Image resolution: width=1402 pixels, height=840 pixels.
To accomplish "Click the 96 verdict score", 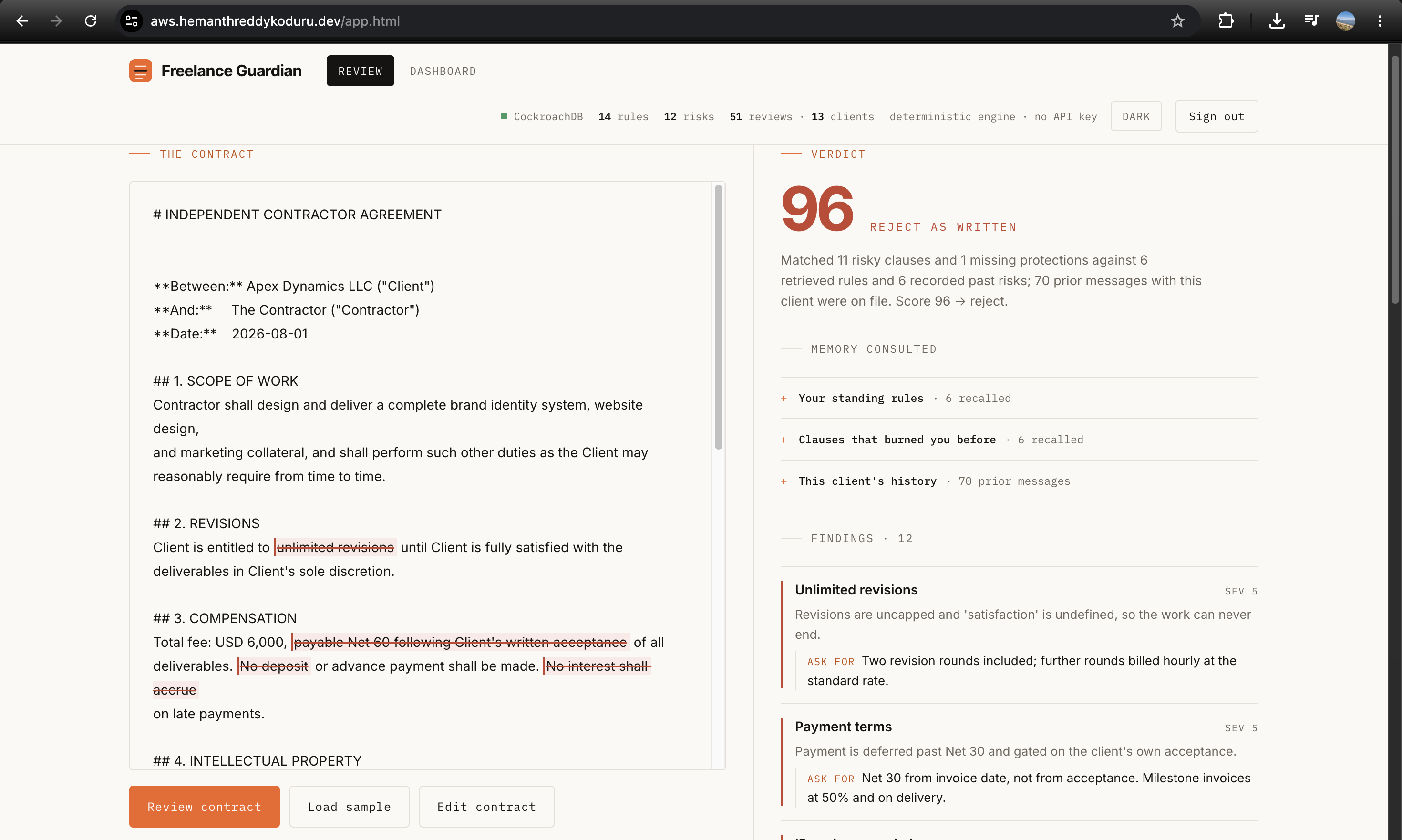I will coord(817,208).
